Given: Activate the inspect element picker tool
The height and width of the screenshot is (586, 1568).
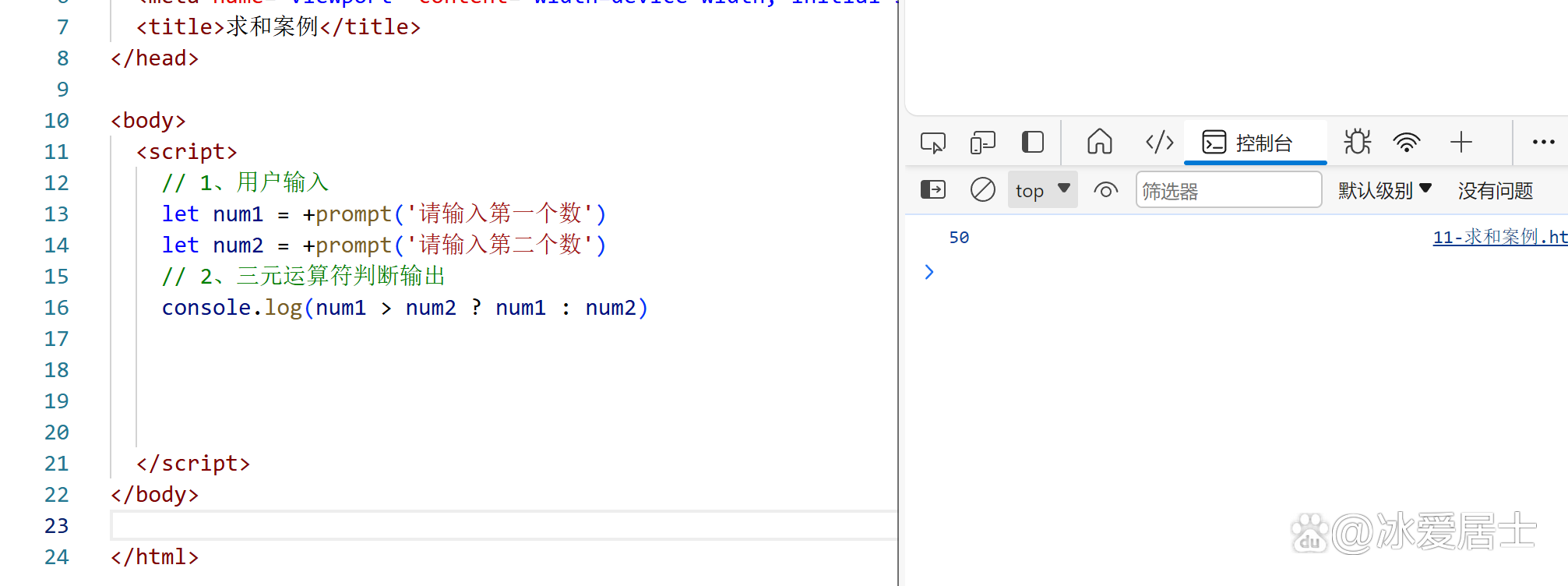Looking at the screenshot, I should pyautogui.click(x=933, y=143).
